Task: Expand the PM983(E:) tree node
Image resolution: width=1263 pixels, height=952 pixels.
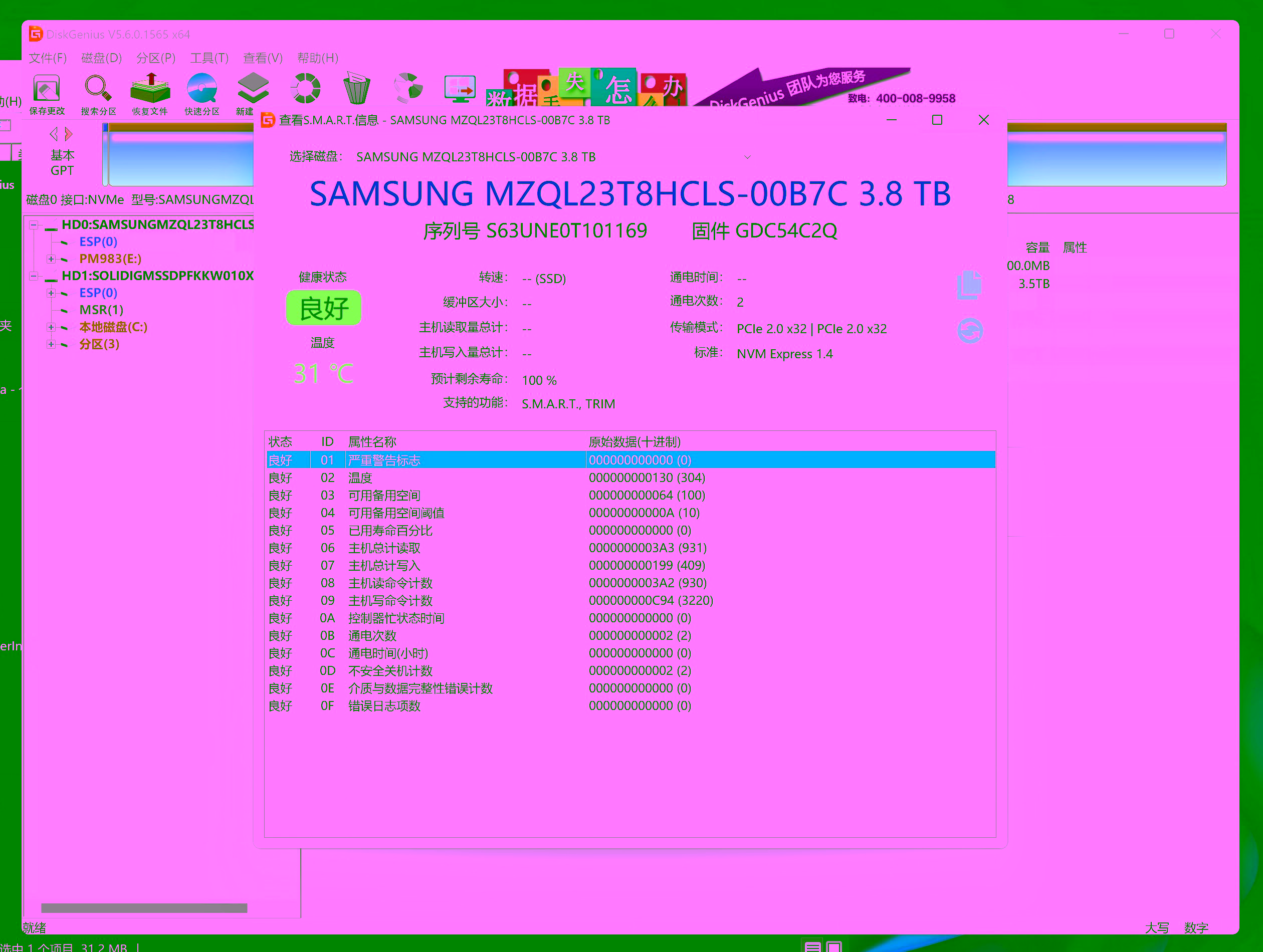Action: [52, 259]
